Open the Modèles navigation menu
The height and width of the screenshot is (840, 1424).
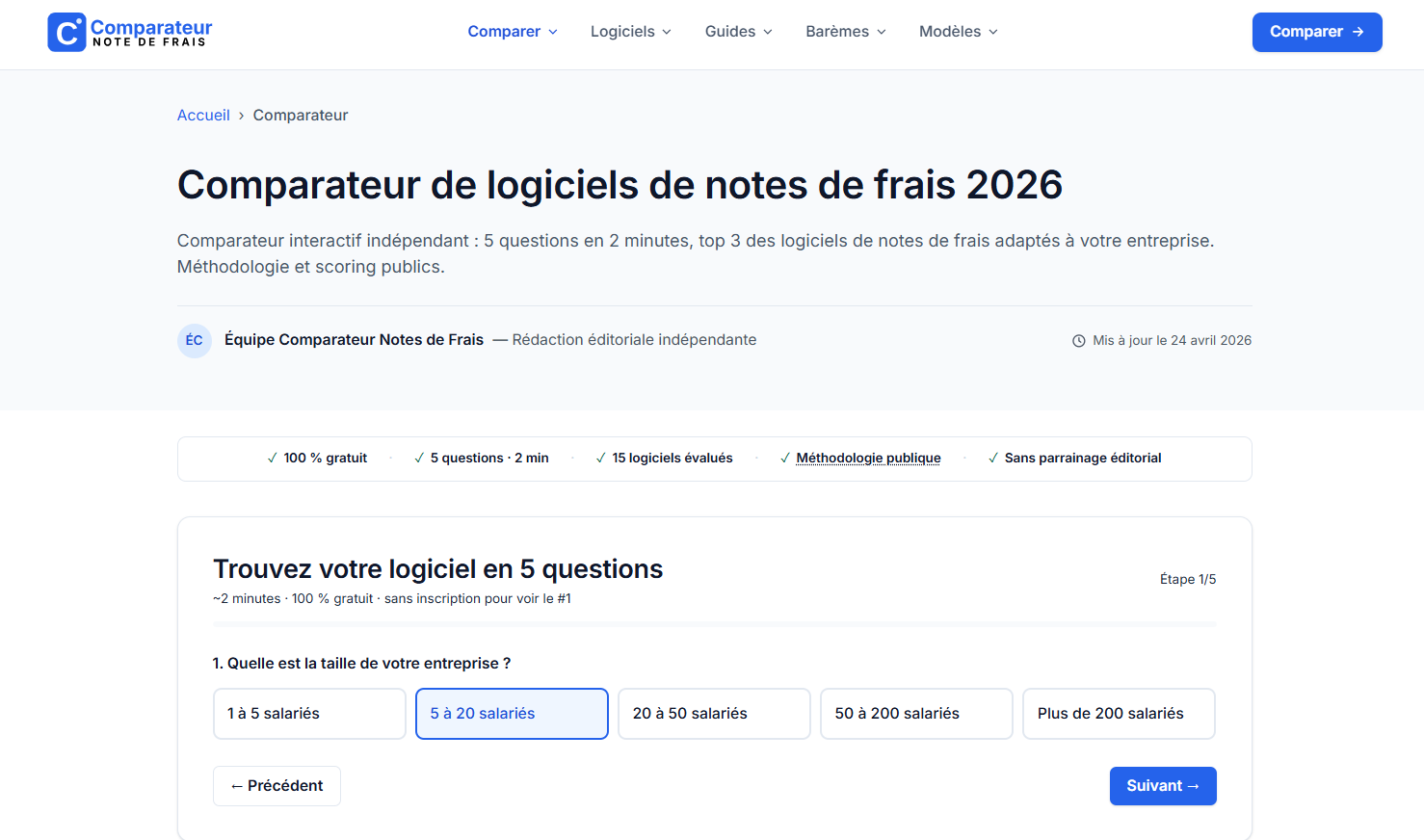click(x=959, y=32)
